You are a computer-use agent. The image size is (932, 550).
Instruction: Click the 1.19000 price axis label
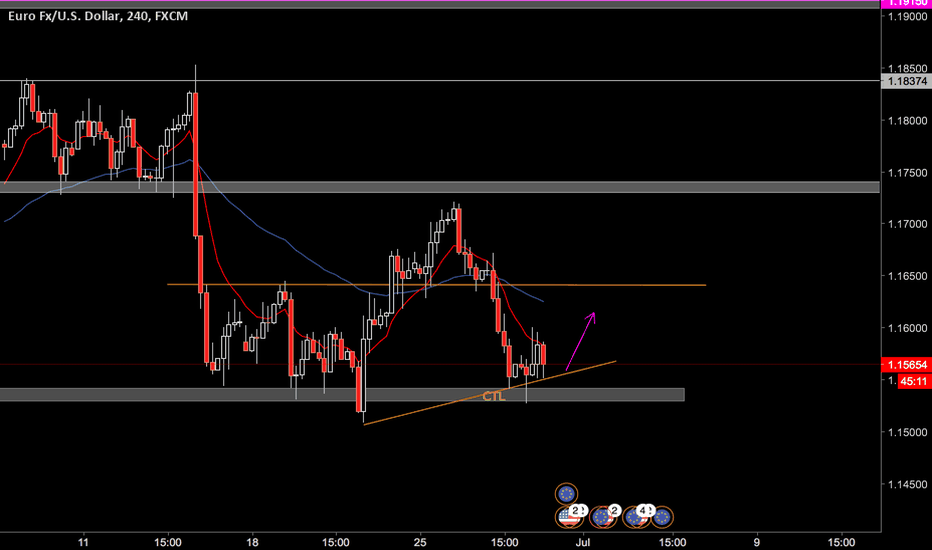coord(907,16)
